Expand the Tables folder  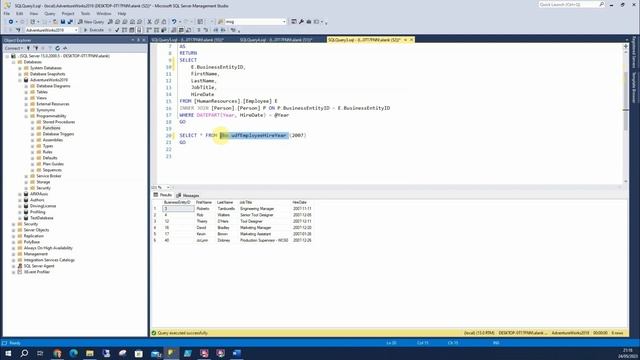point(26,92)
